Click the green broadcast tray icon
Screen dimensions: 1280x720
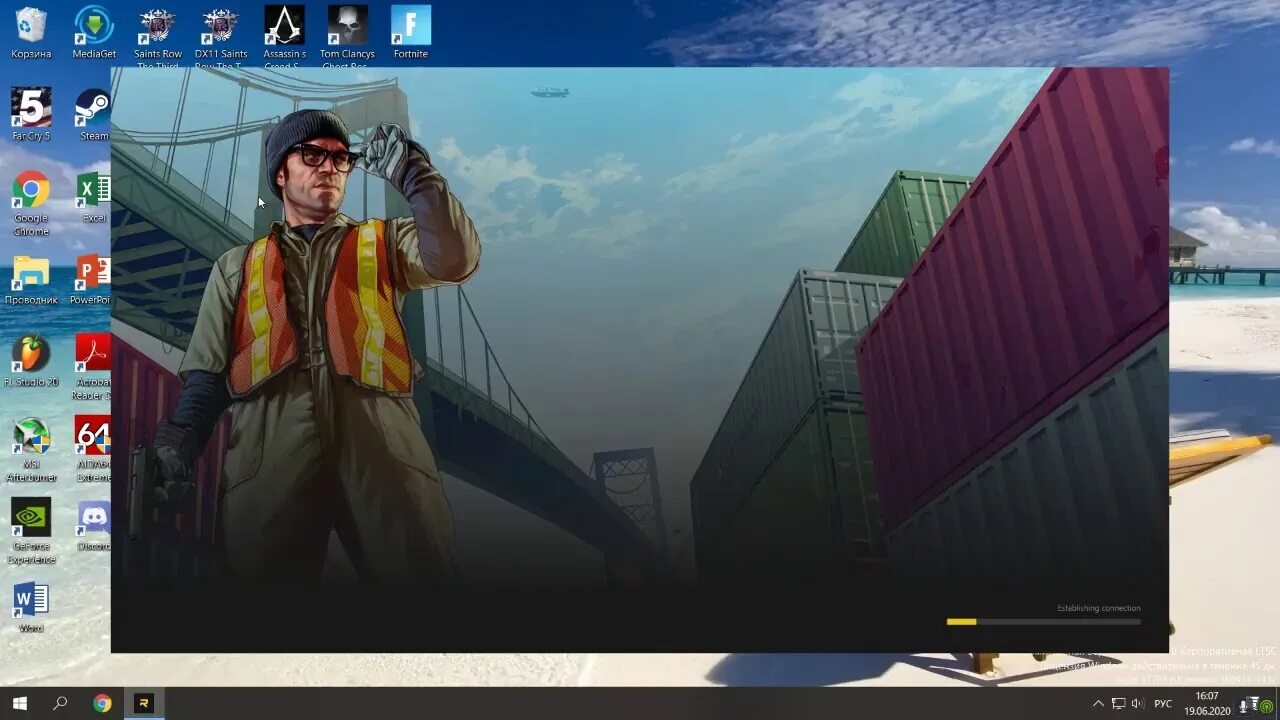1266,706
